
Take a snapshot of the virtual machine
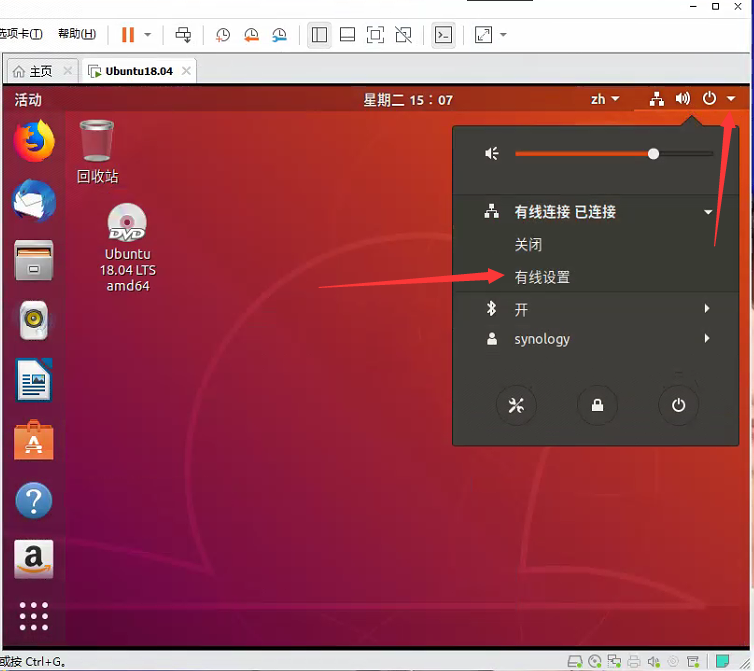point(223,35)
